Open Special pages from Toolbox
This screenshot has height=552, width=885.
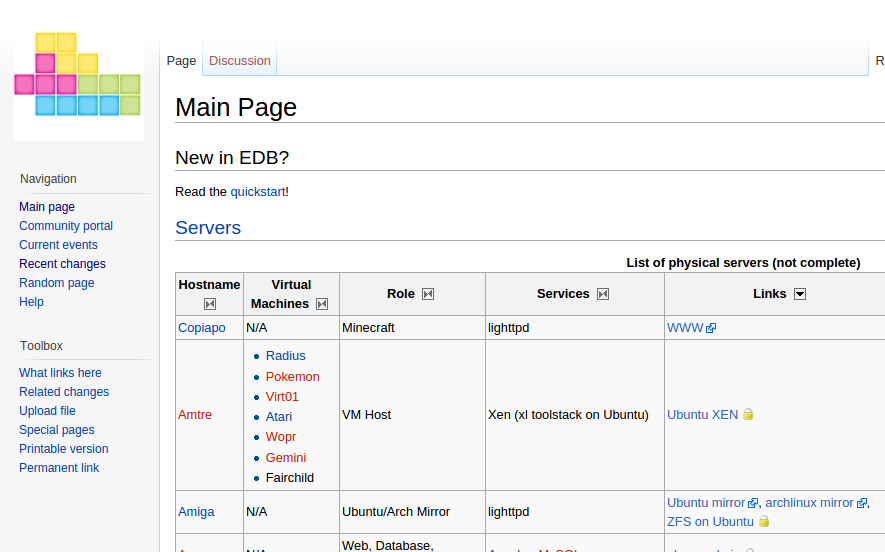(x=56, y=430)
